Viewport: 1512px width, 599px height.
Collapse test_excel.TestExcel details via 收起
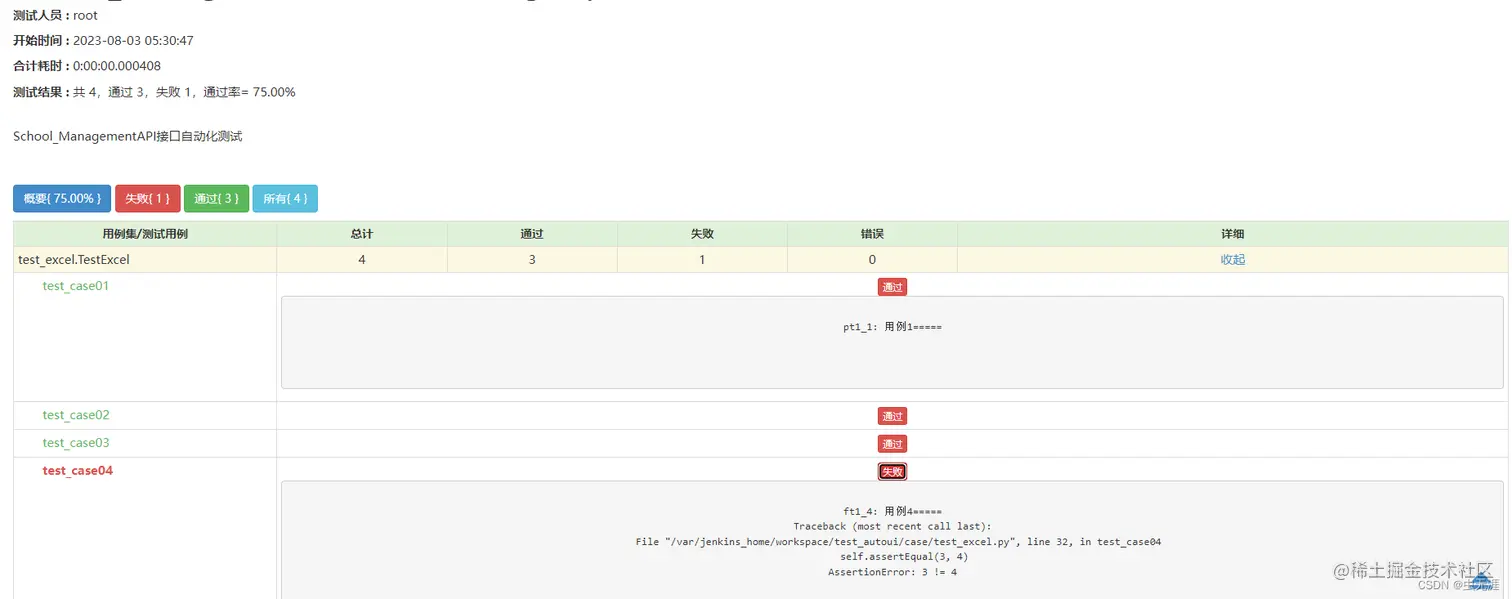click(x=1233, y=259)
